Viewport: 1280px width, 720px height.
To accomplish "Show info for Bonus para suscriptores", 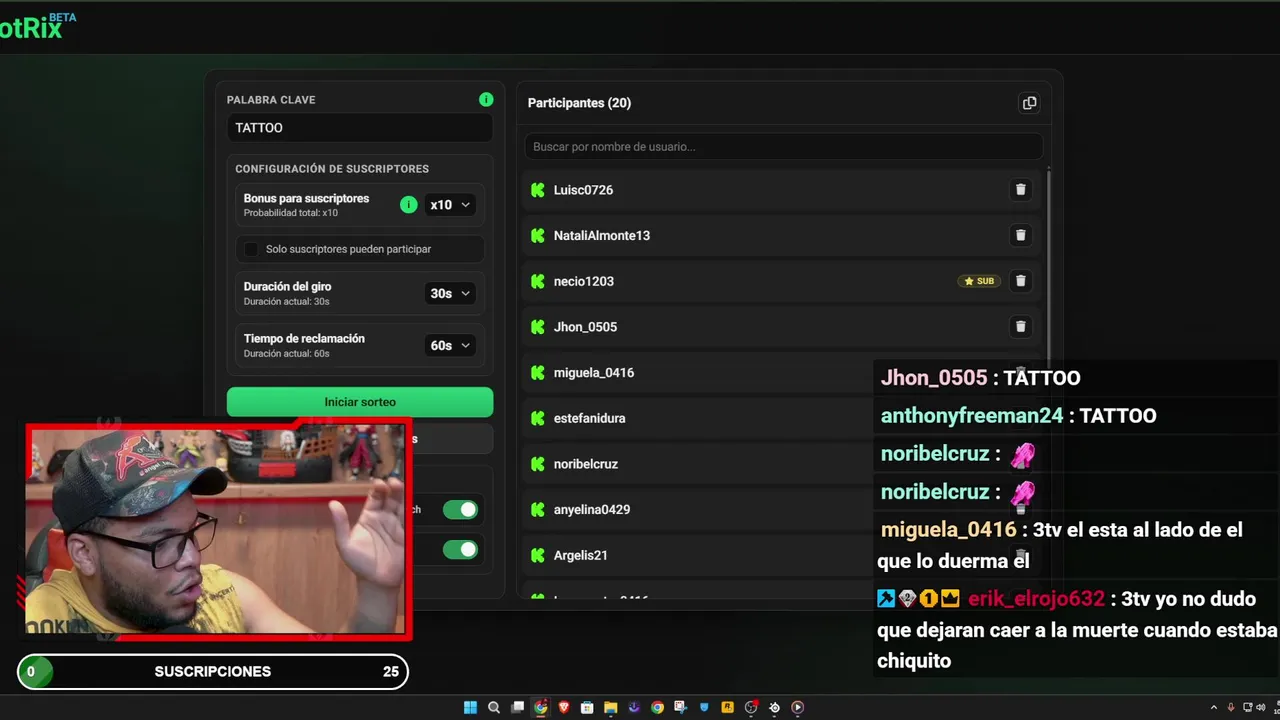I will pos(408,205).
